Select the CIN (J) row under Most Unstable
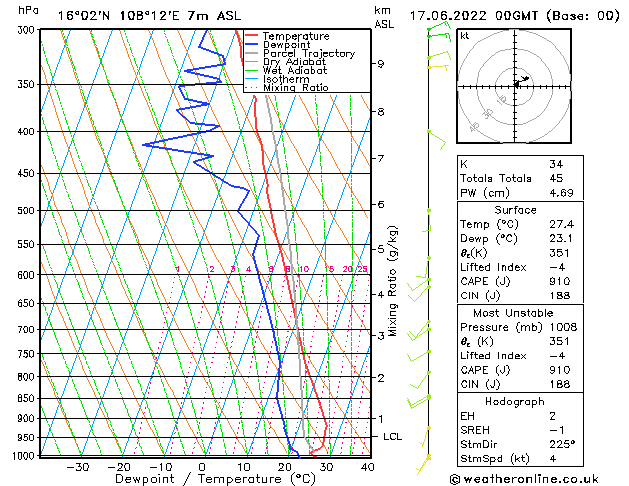 pos(520,385)
